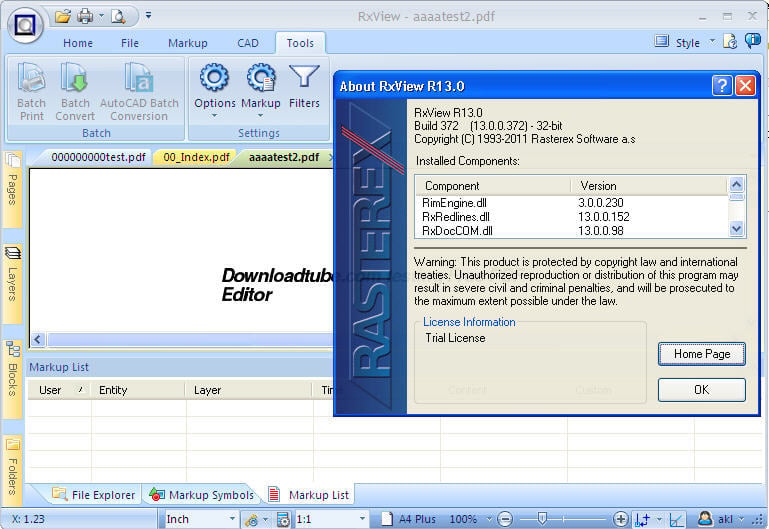Click the scale calibration status icon
769x529 pixels.
[x=283, y=519]
